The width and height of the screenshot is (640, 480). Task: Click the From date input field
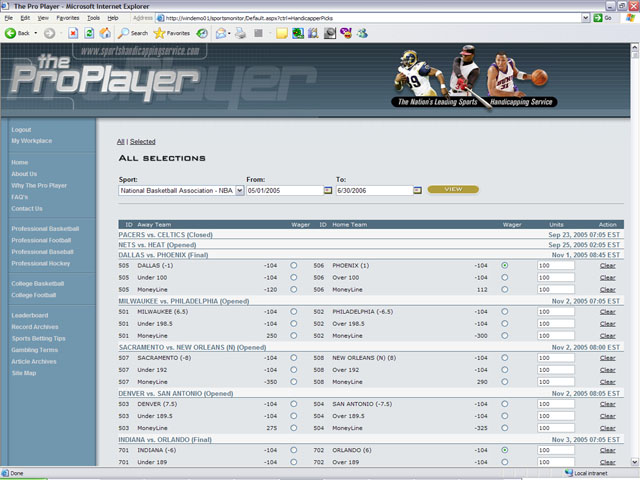point(285,190)
